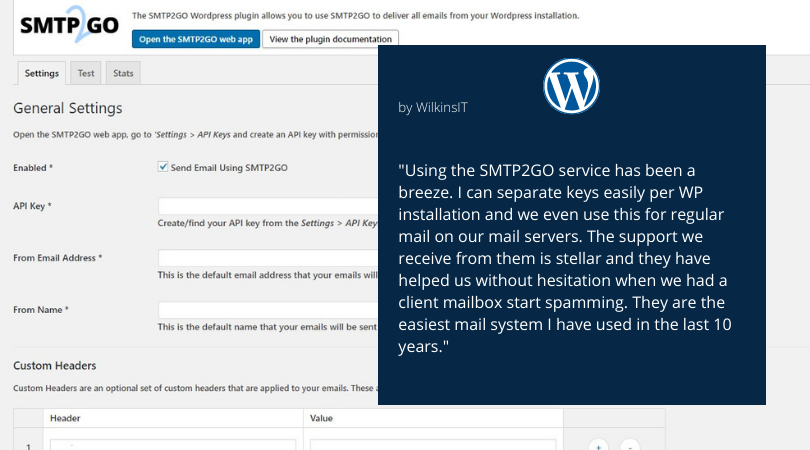Focus the API Key input field
Screen dimensions: 810x450
click(x=268, y=206)
